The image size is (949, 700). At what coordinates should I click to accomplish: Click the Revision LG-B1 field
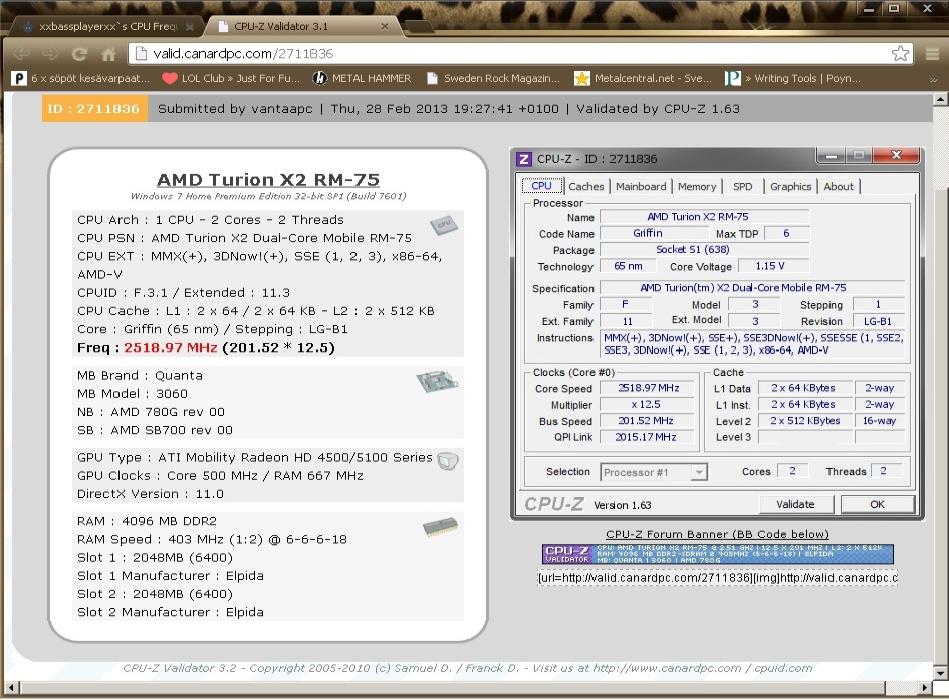click(878, 321)
